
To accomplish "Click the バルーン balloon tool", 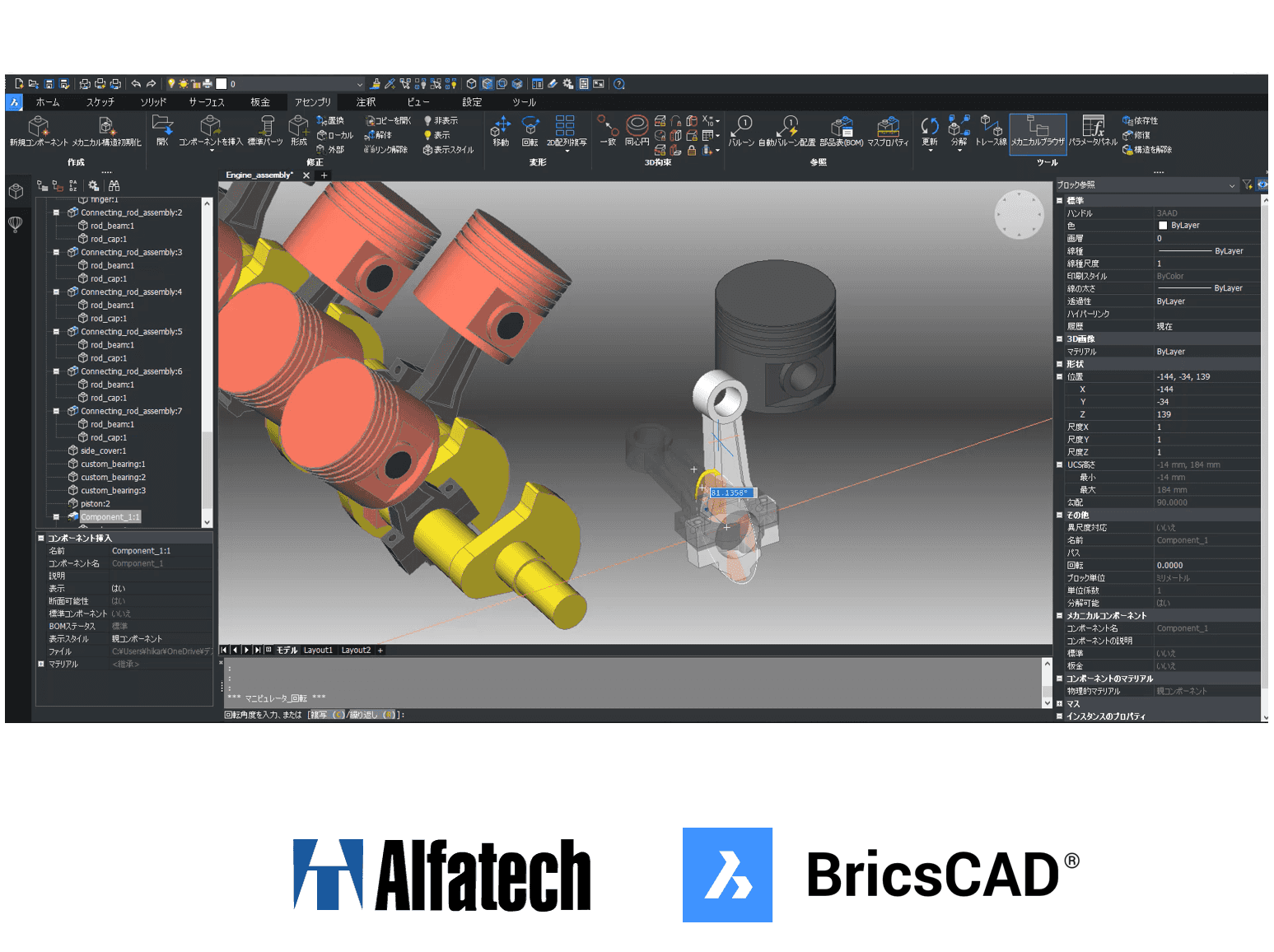I will (741, 130).
